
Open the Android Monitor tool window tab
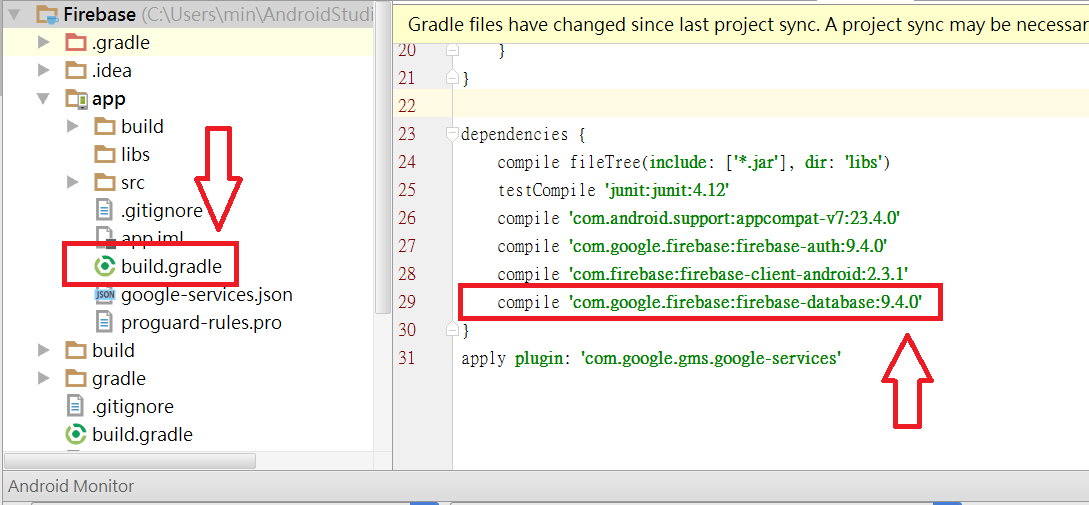click(x=71, y=486)
